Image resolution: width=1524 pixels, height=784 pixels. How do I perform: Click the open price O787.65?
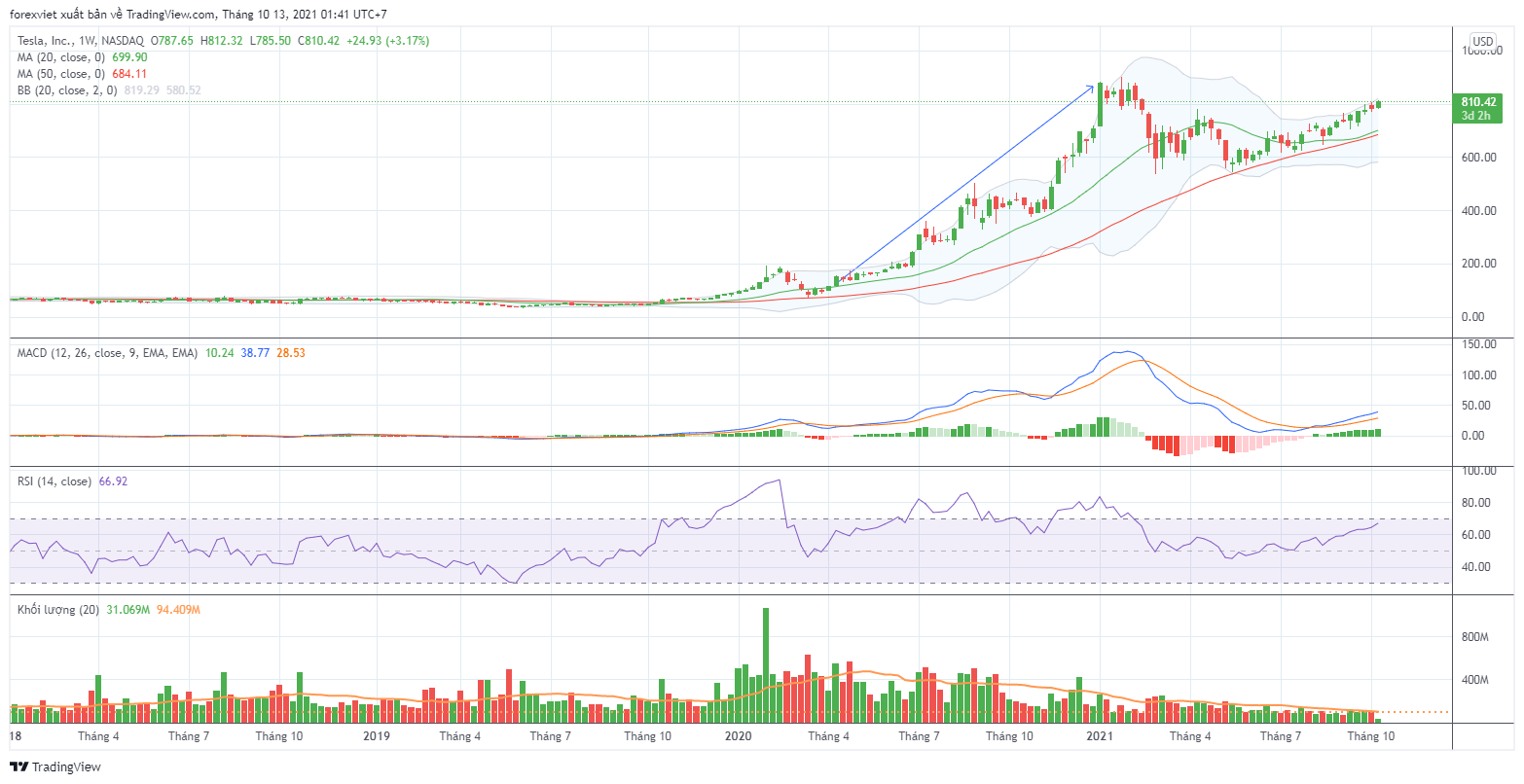(x=171, y=41)
